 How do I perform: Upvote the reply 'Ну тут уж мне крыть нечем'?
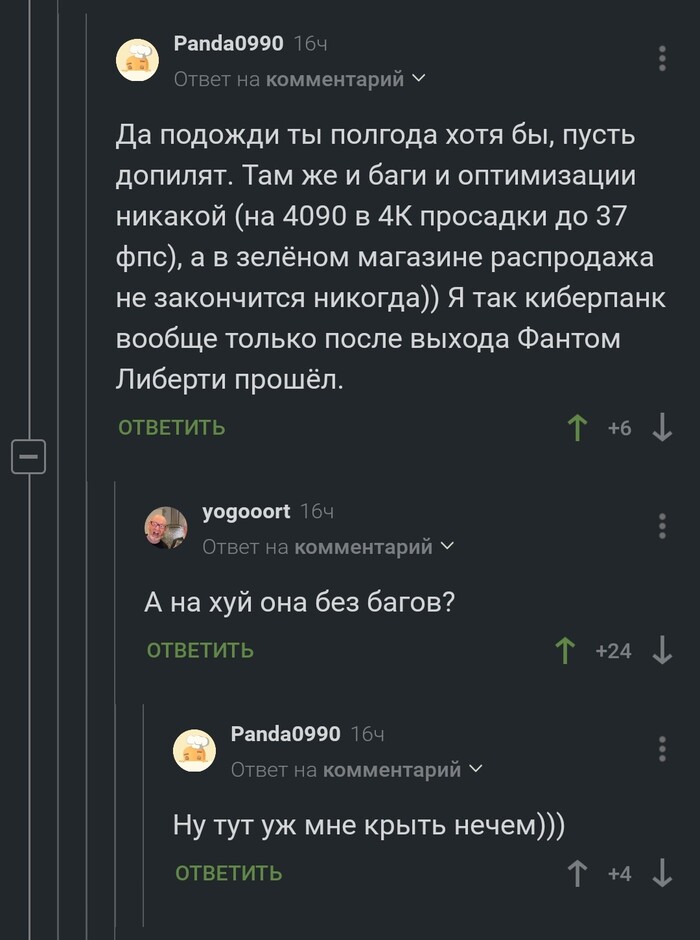click(x=578, y=873)
